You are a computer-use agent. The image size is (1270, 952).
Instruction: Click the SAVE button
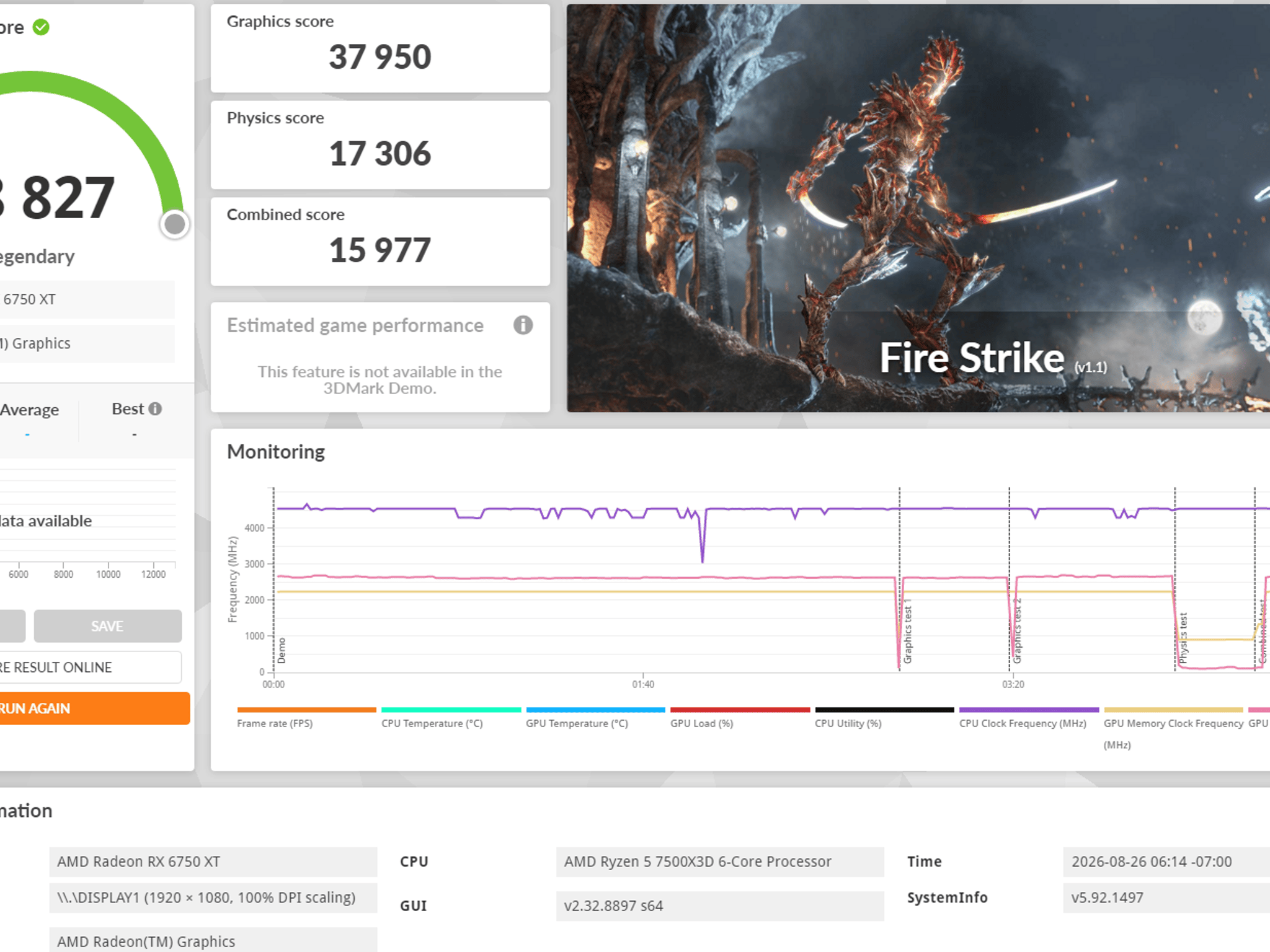pyautogui.click(x=107, y=626)
